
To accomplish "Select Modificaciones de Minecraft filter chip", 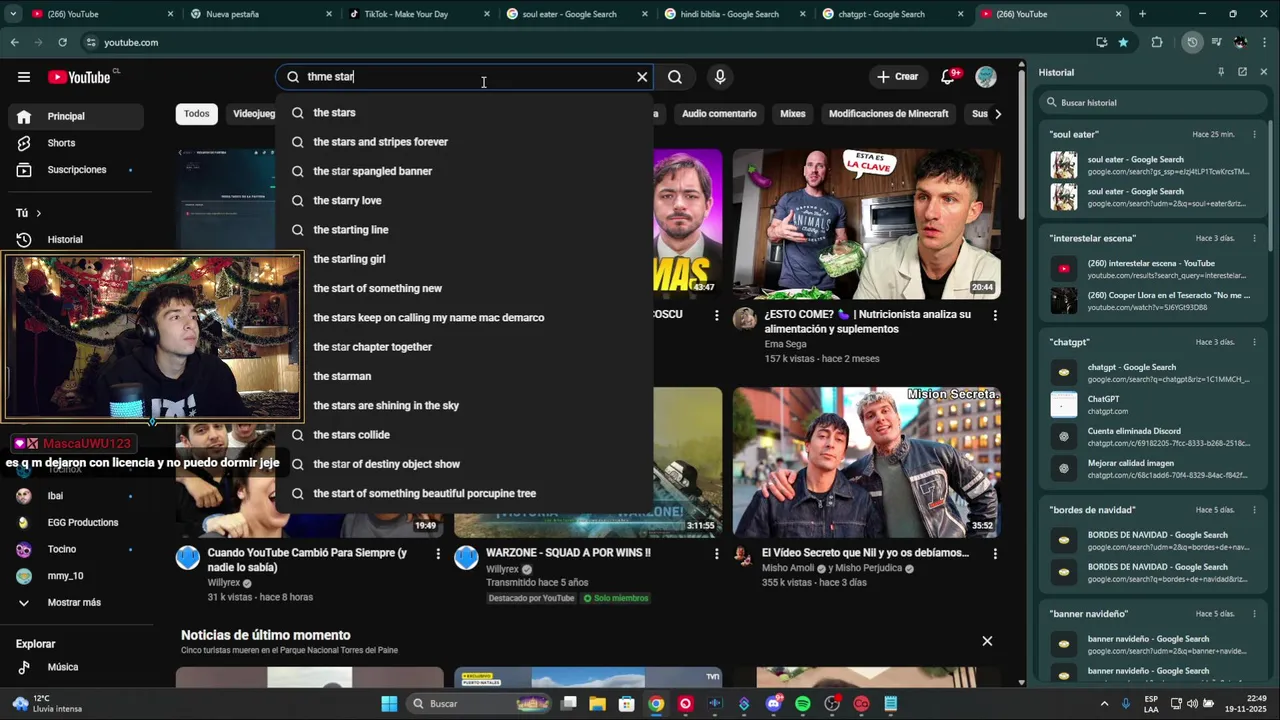I will tap(888, 114).
